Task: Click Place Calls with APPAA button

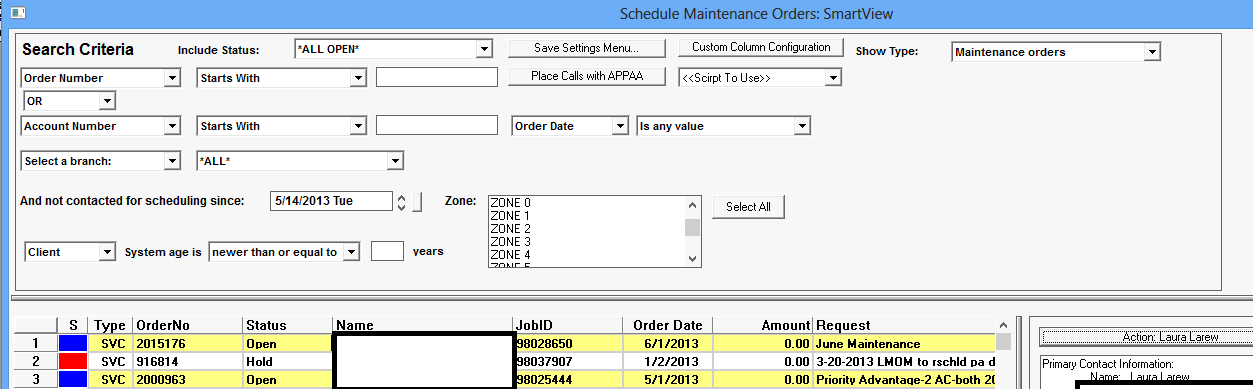Action: 586,76
